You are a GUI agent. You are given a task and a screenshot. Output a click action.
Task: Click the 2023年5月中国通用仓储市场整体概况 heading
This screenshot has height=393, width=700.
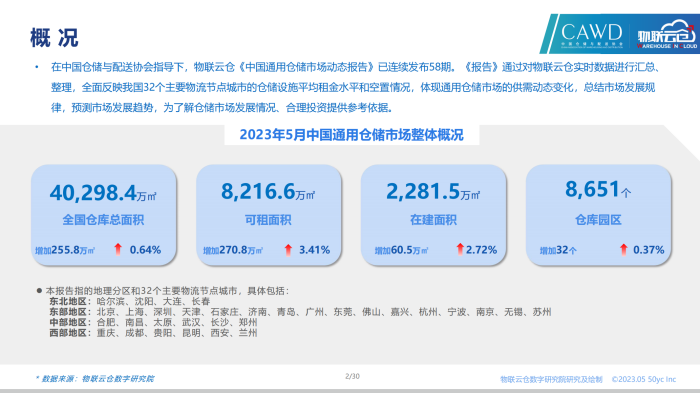(x=351, y=135)
